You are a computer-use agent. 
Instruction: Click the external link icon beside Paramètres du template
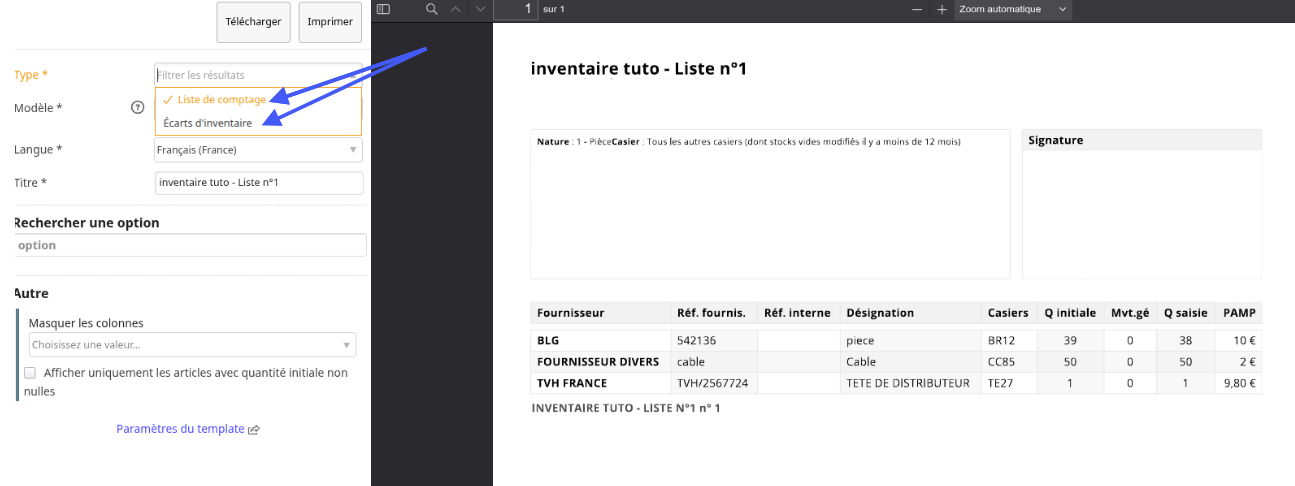pos(254,430)
